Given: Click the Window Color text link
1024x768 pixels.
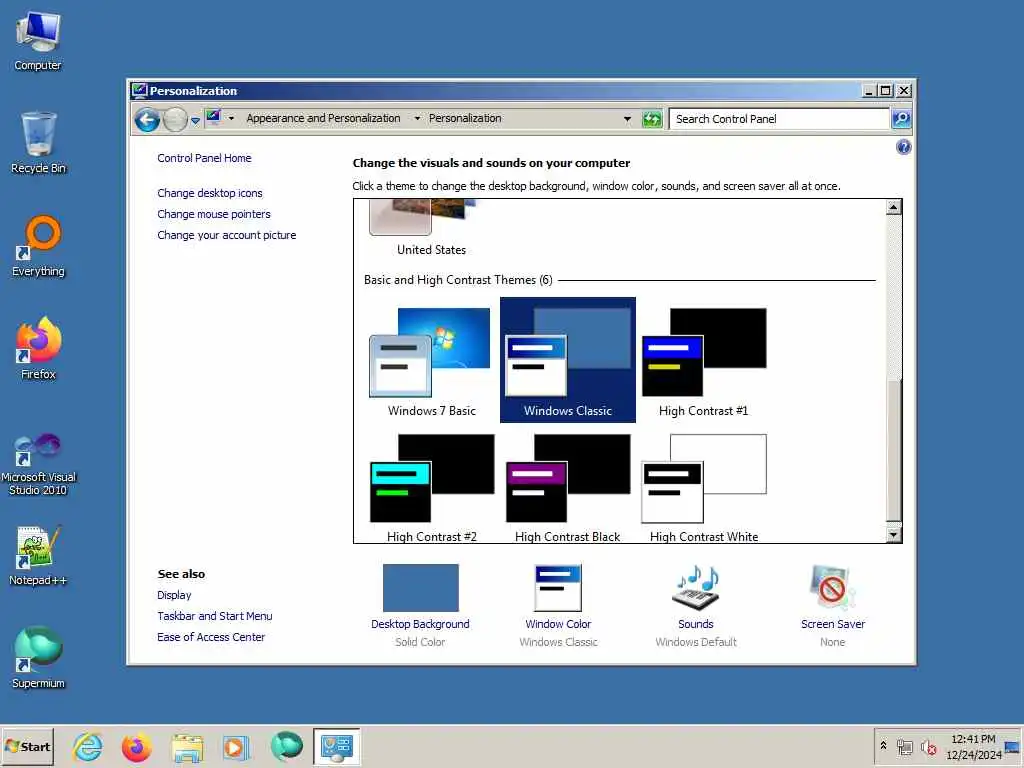Looking at the screenshot, I should (x=558, y=624).
